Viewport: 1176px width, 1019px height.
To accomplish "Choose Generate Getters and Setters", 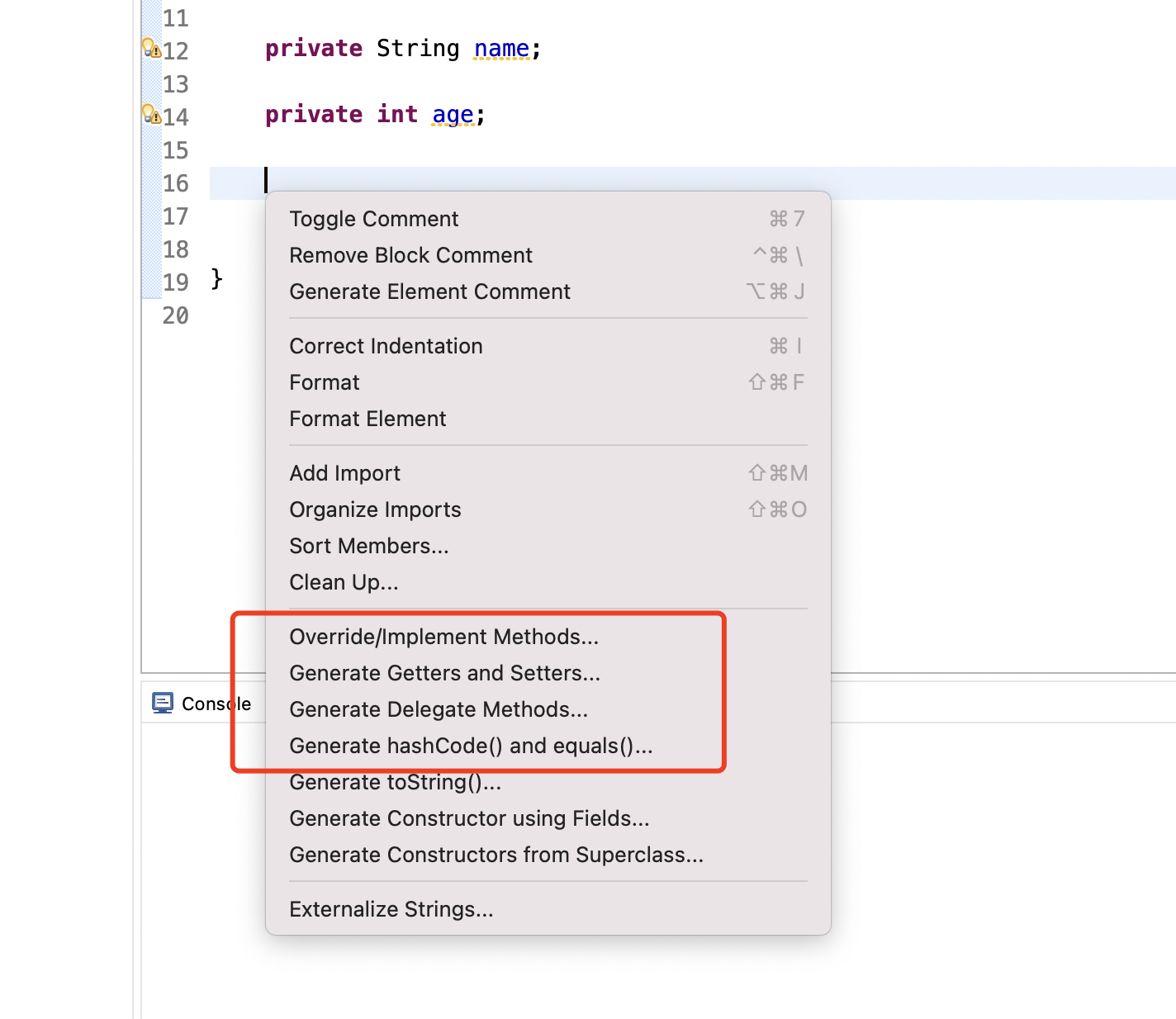I will (x=444, y=673).
